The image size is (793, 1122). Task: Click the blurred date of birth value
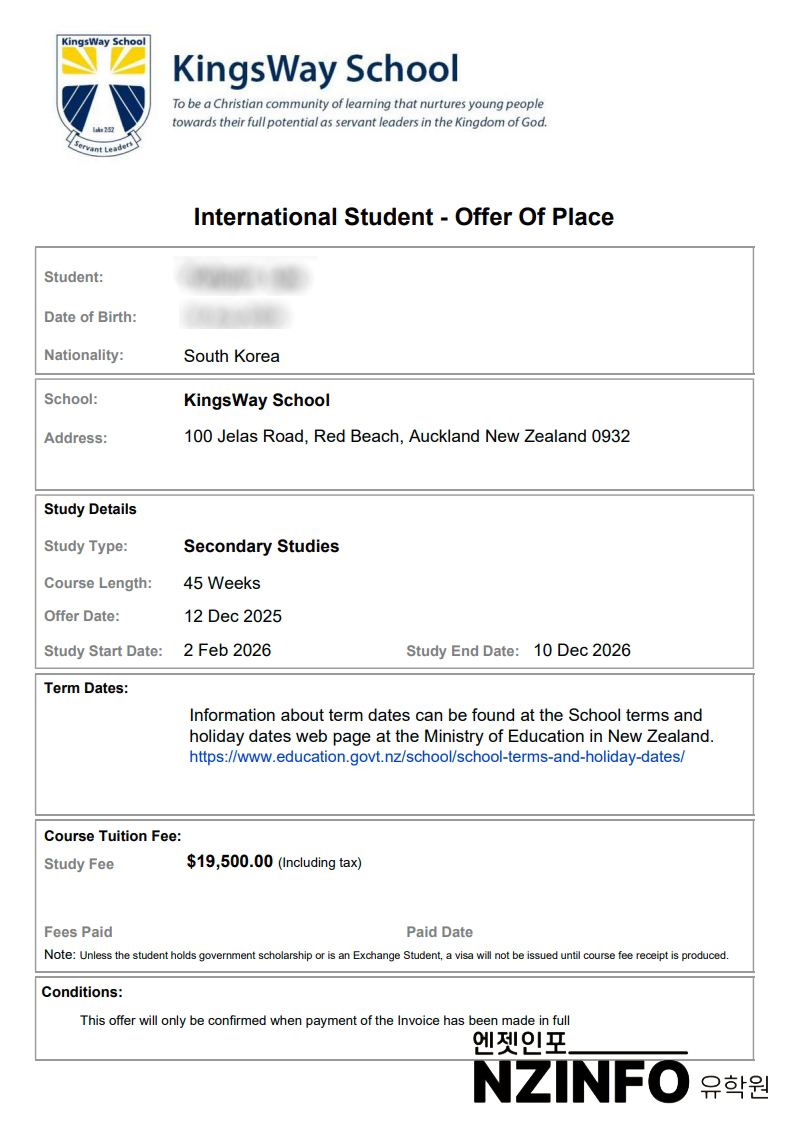tap(237, 317)
